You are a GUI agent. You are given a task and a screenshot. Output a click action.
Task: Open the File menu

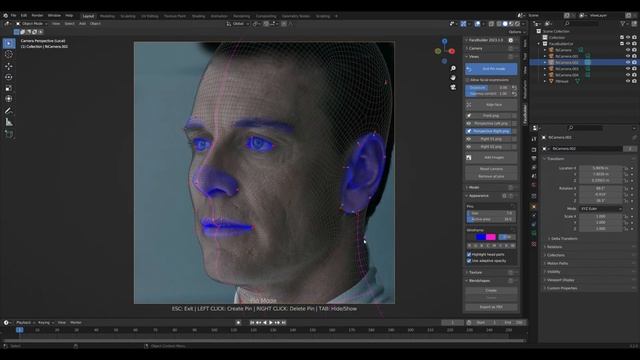point(13,16)
